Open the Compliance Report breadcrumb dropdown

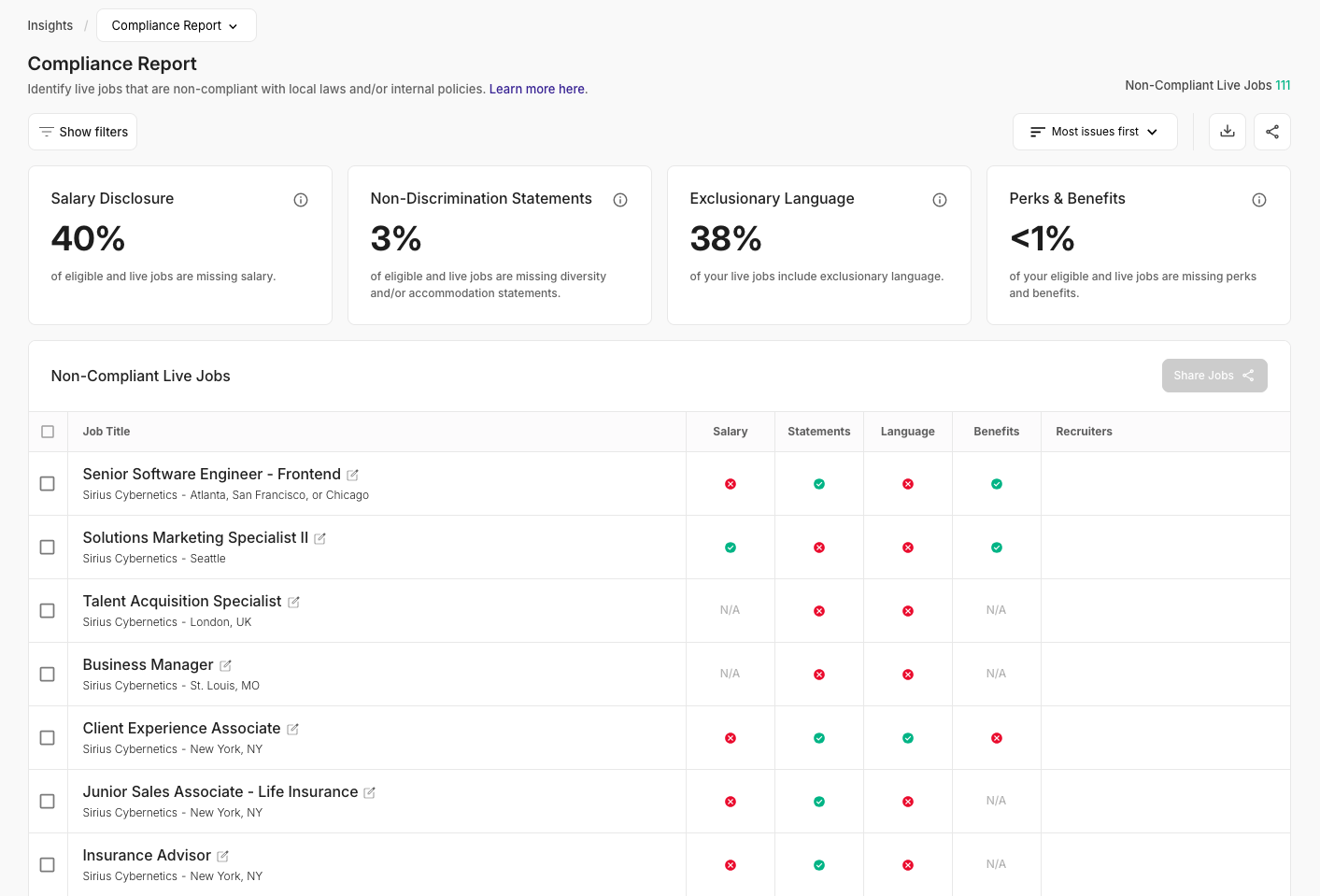176,26
